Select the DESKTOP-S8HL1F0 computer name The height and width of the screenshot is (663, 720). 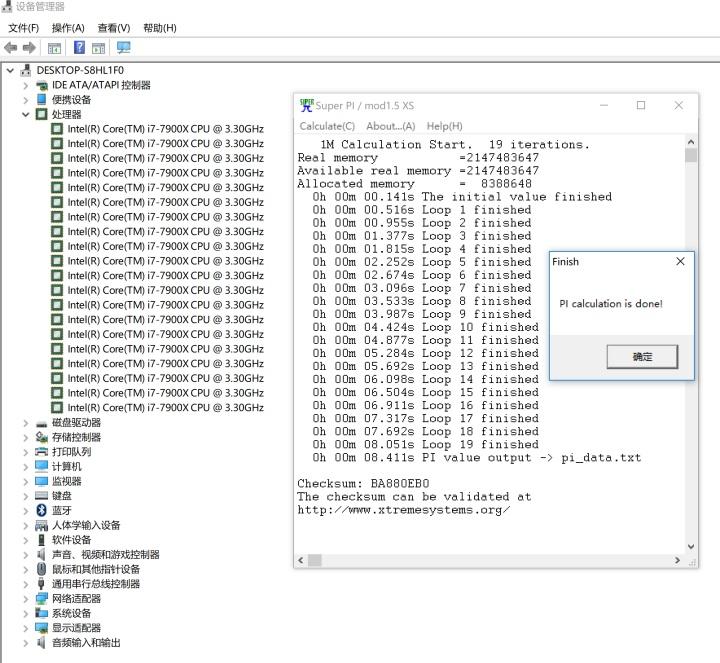pyautogui.click(x=80, y=70)
